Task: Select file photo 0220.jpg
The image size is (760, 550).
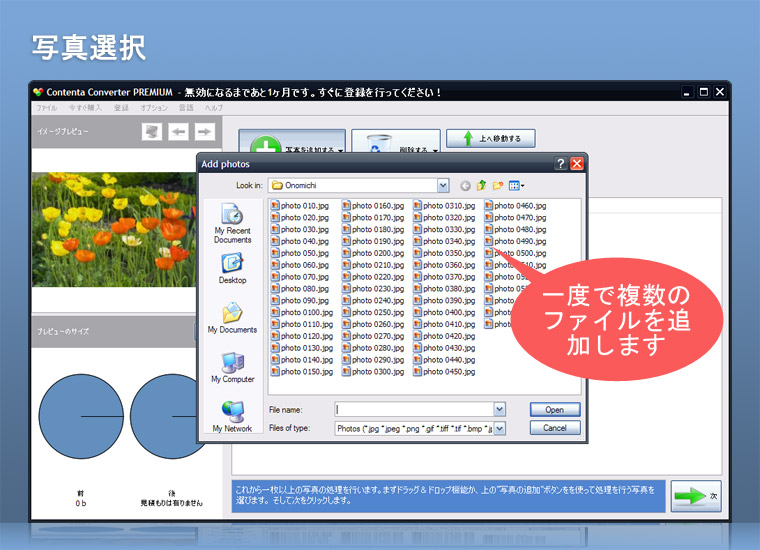Action: coord(373,277)
